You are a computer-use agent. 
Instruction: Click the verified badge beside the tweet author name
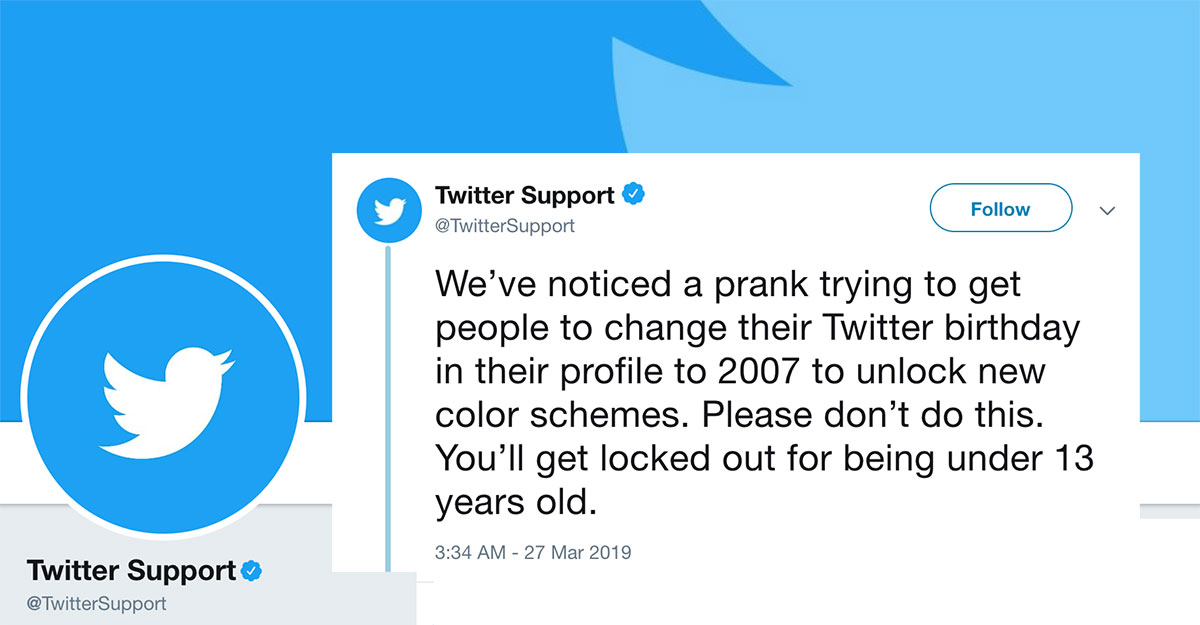[633, 194]
